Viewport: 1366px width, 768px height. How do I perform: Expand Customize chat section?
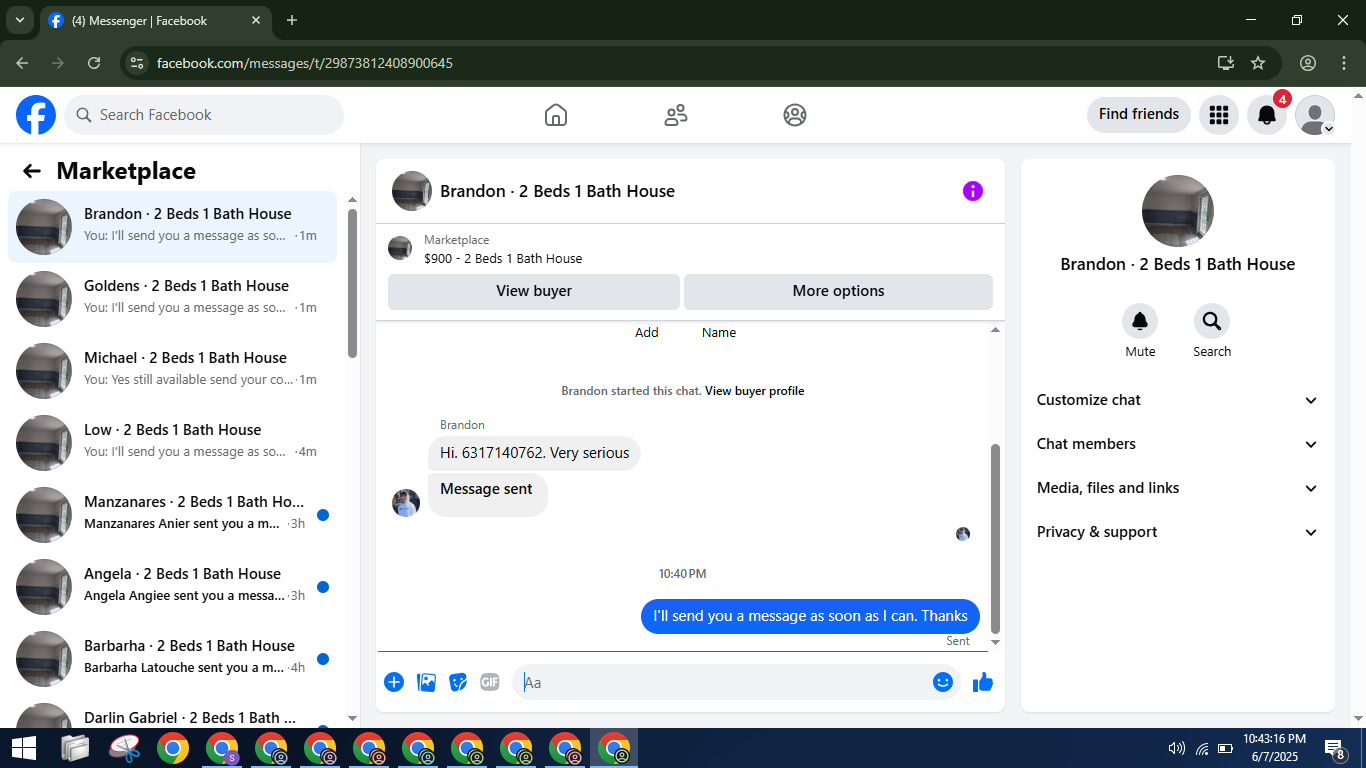(1177, 400)
